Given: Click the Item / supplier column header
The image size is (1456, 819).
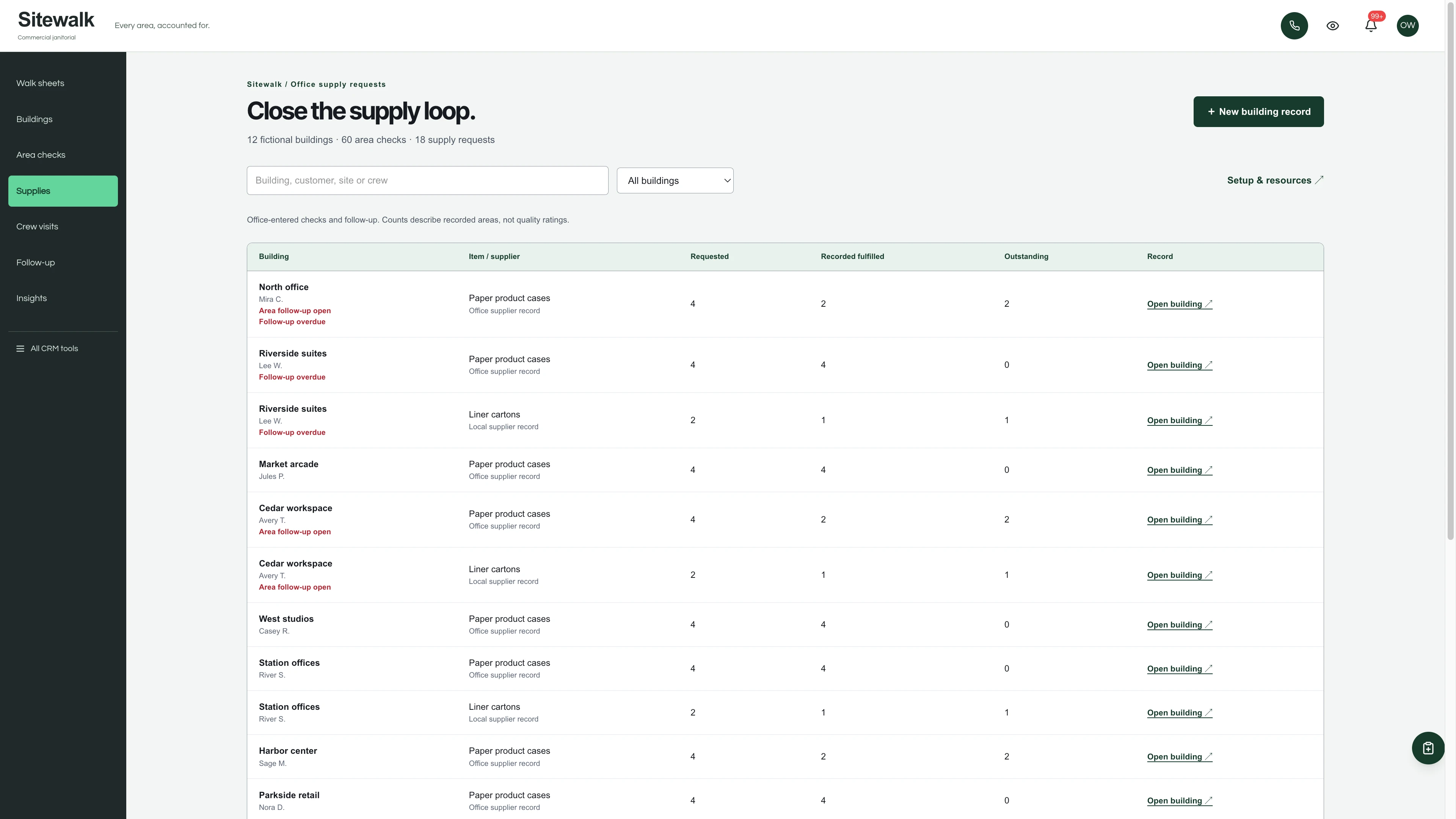Looking at the screenshot, I should pyautogui.click(x=494, y=257).
